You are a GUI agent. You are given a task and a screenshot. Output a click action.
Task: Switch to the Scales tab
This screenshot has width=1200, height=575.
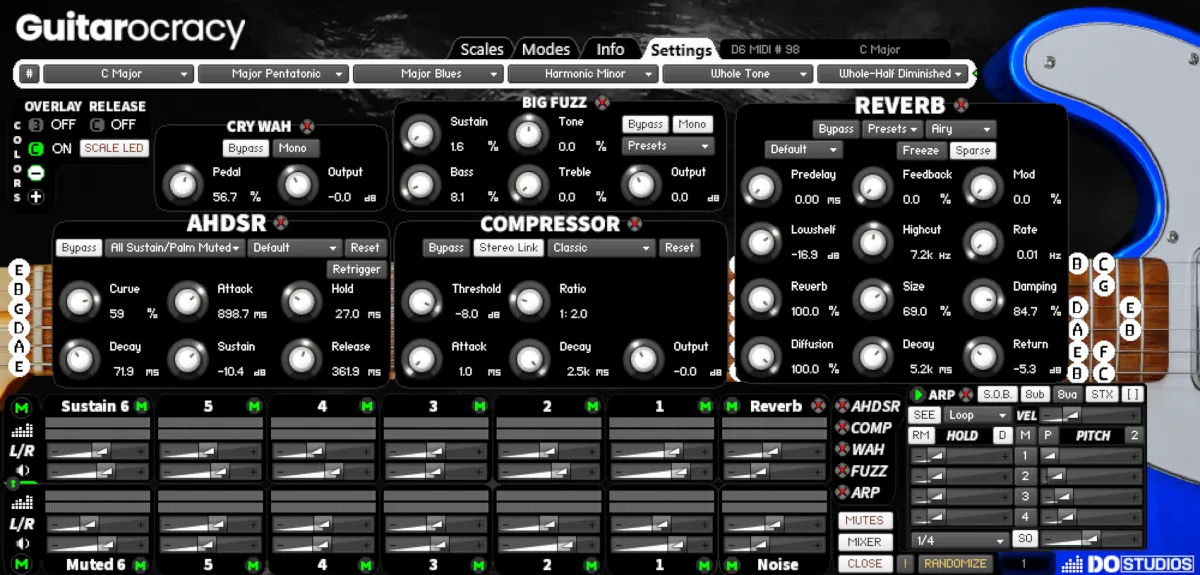[481, 49]
